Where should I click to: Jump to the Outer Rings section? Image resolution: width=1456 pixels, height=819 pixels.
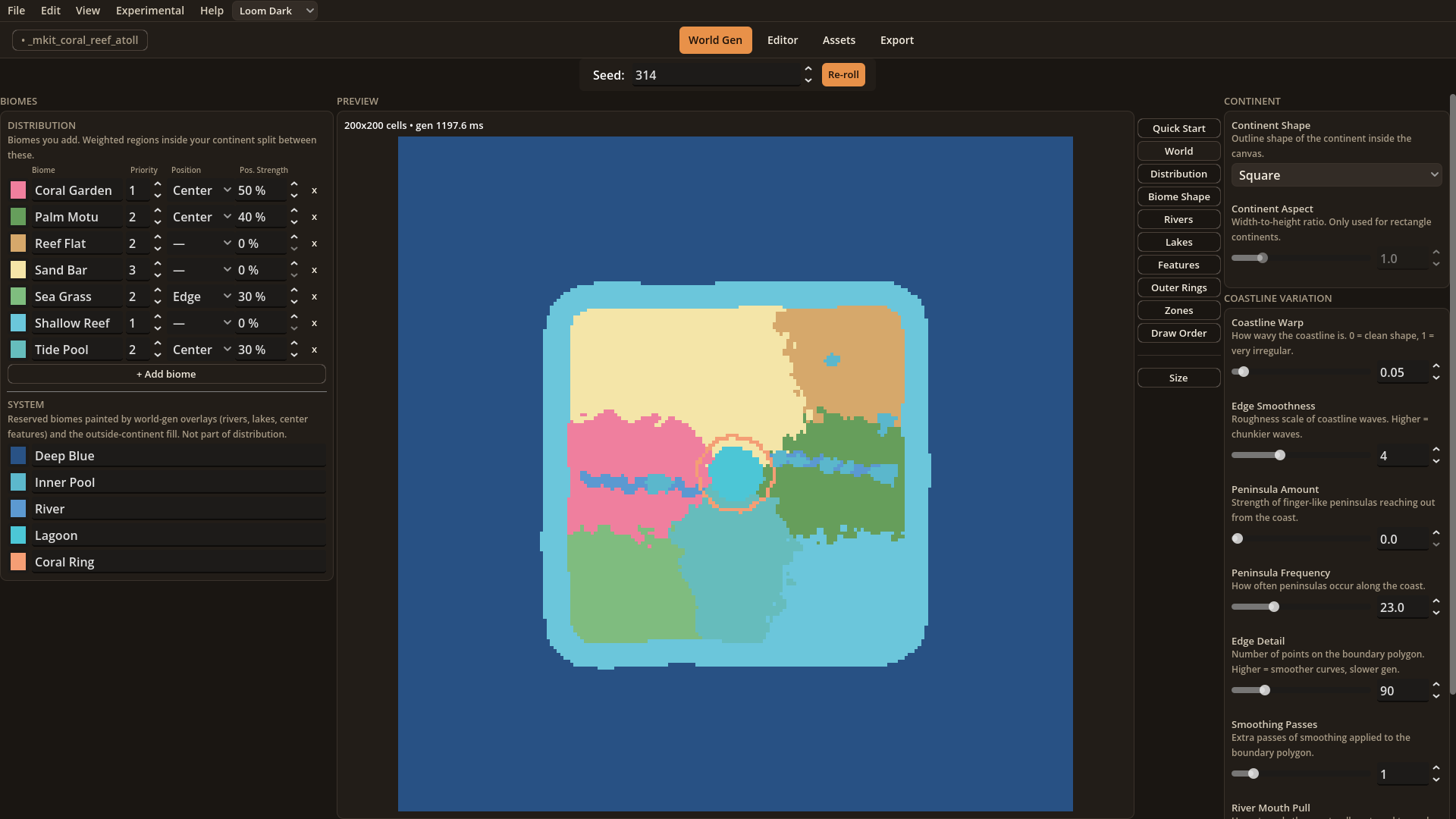pyautogui.click(x=1178, y=287)
